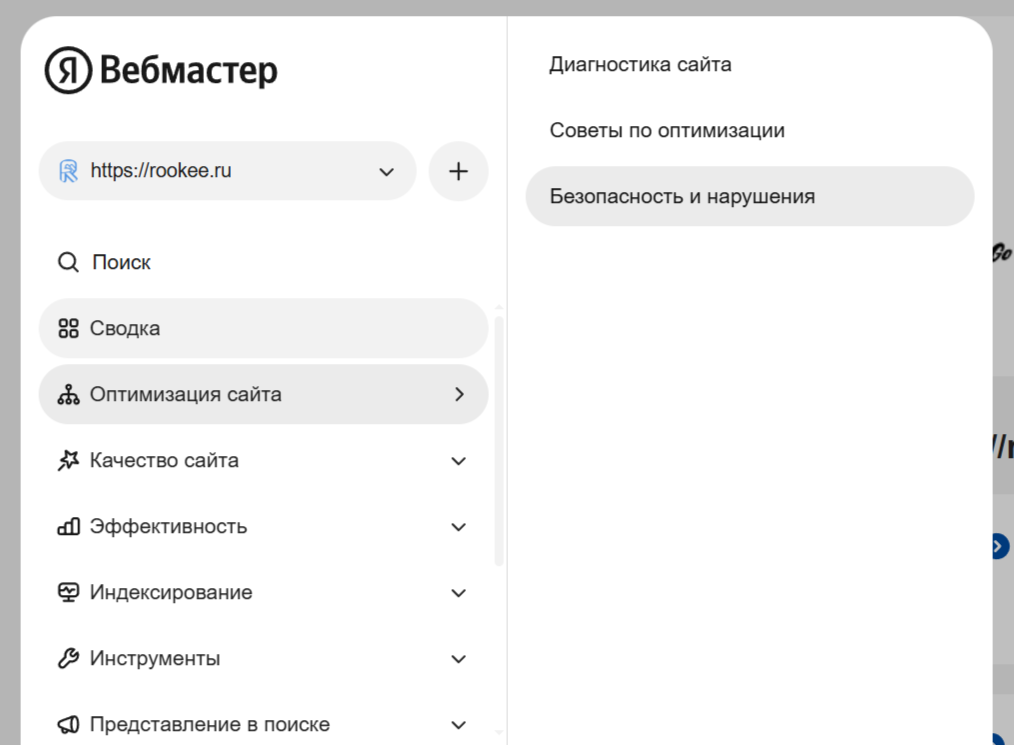Click the Эффективность bar chart icon

[68, 527]
